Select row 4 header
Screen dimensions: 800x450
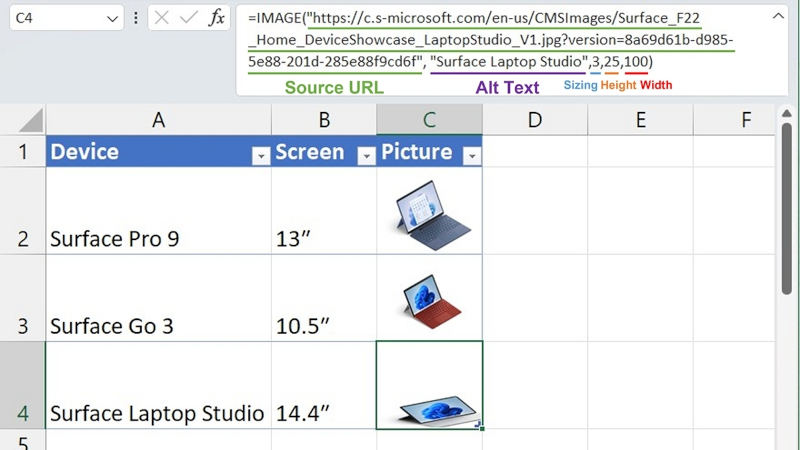point(22,385)
